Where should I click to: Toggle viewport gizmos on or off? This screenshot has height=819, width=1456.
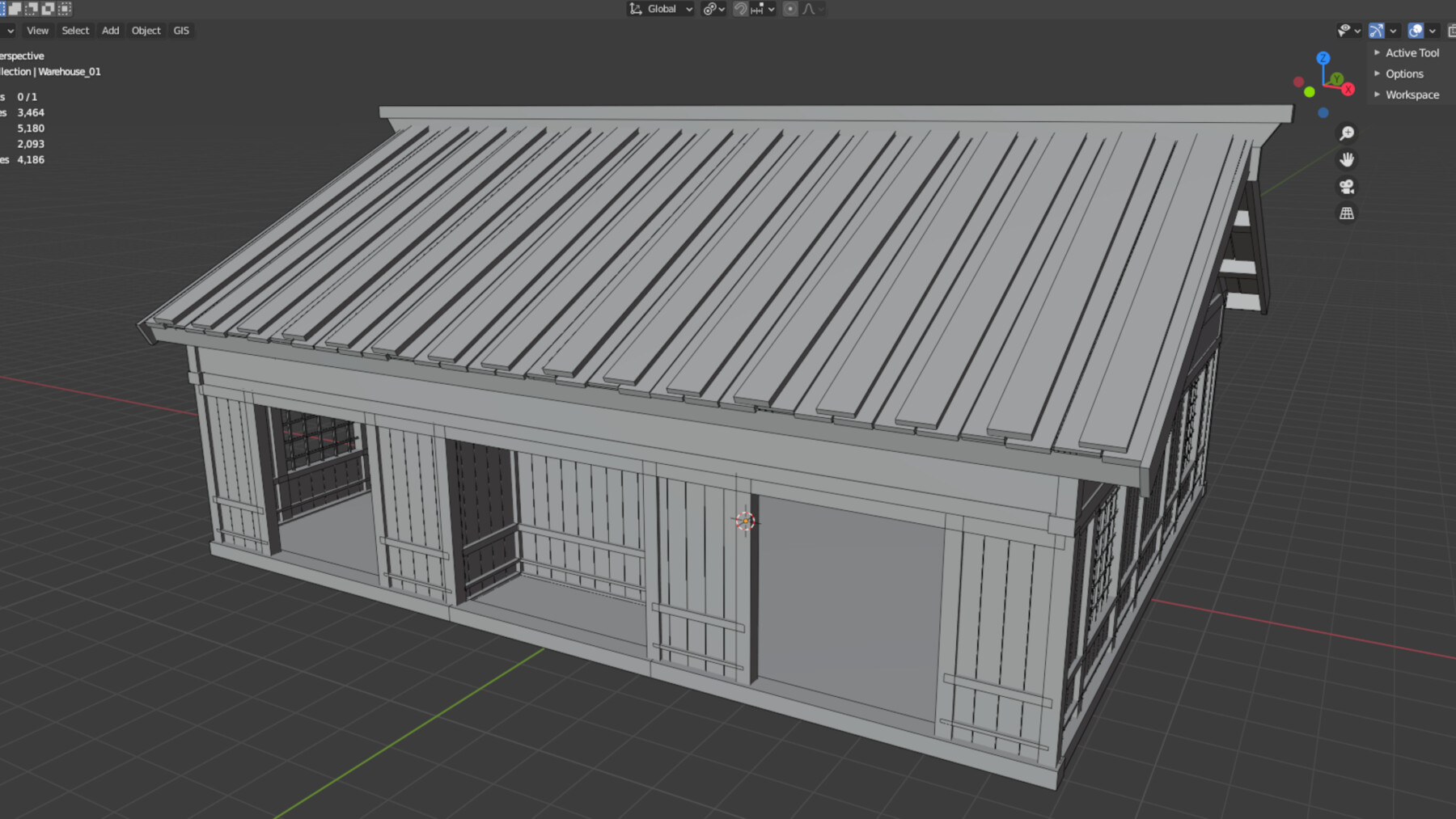[1376, 30]
